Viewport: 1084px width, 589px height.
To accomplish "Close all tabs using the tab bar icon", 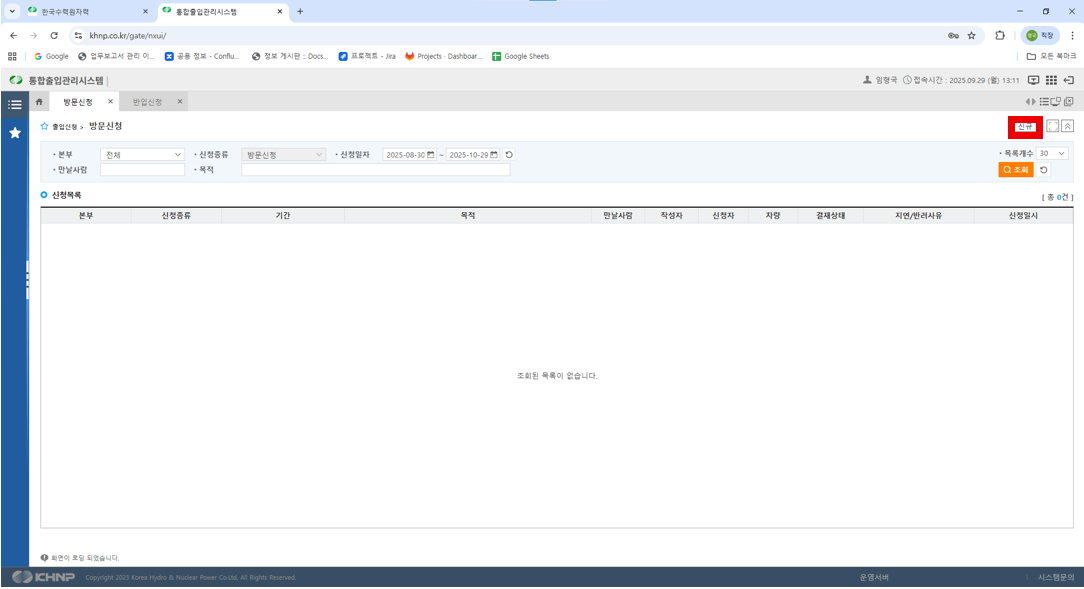I will click(x=1068, y=102).
